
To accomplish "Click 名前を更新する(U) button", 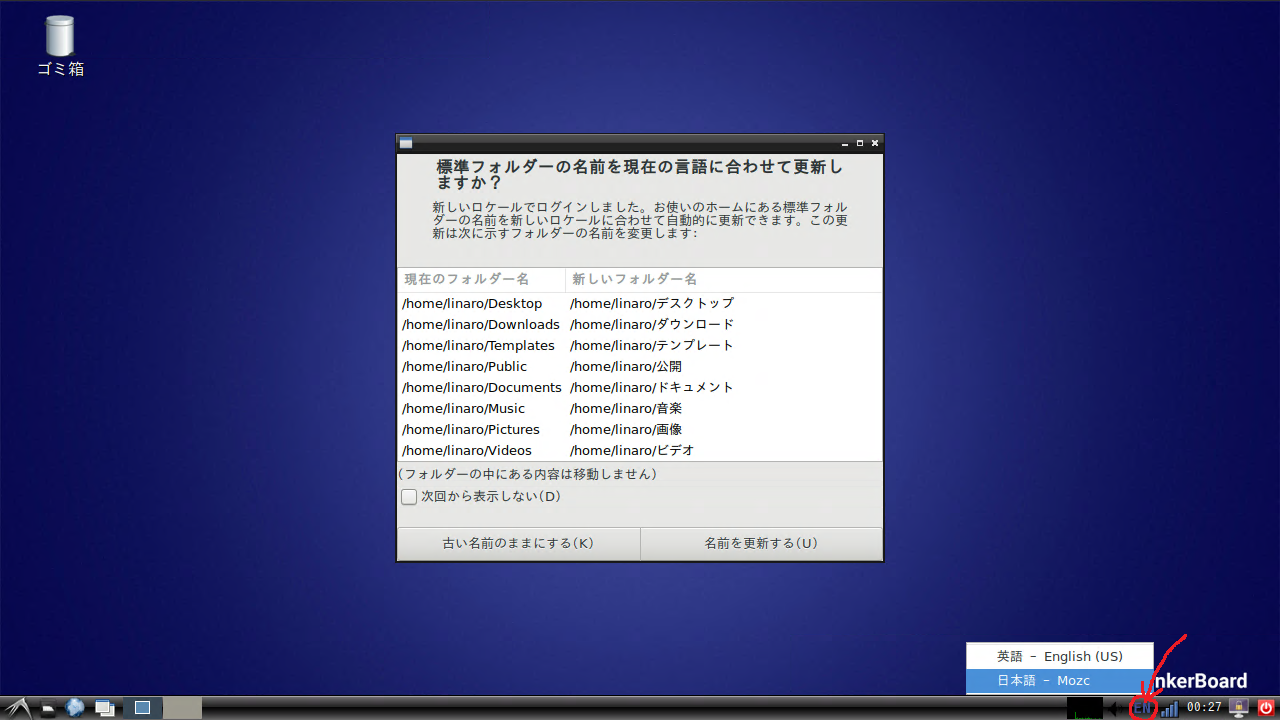I will click(x=761, y=544).
